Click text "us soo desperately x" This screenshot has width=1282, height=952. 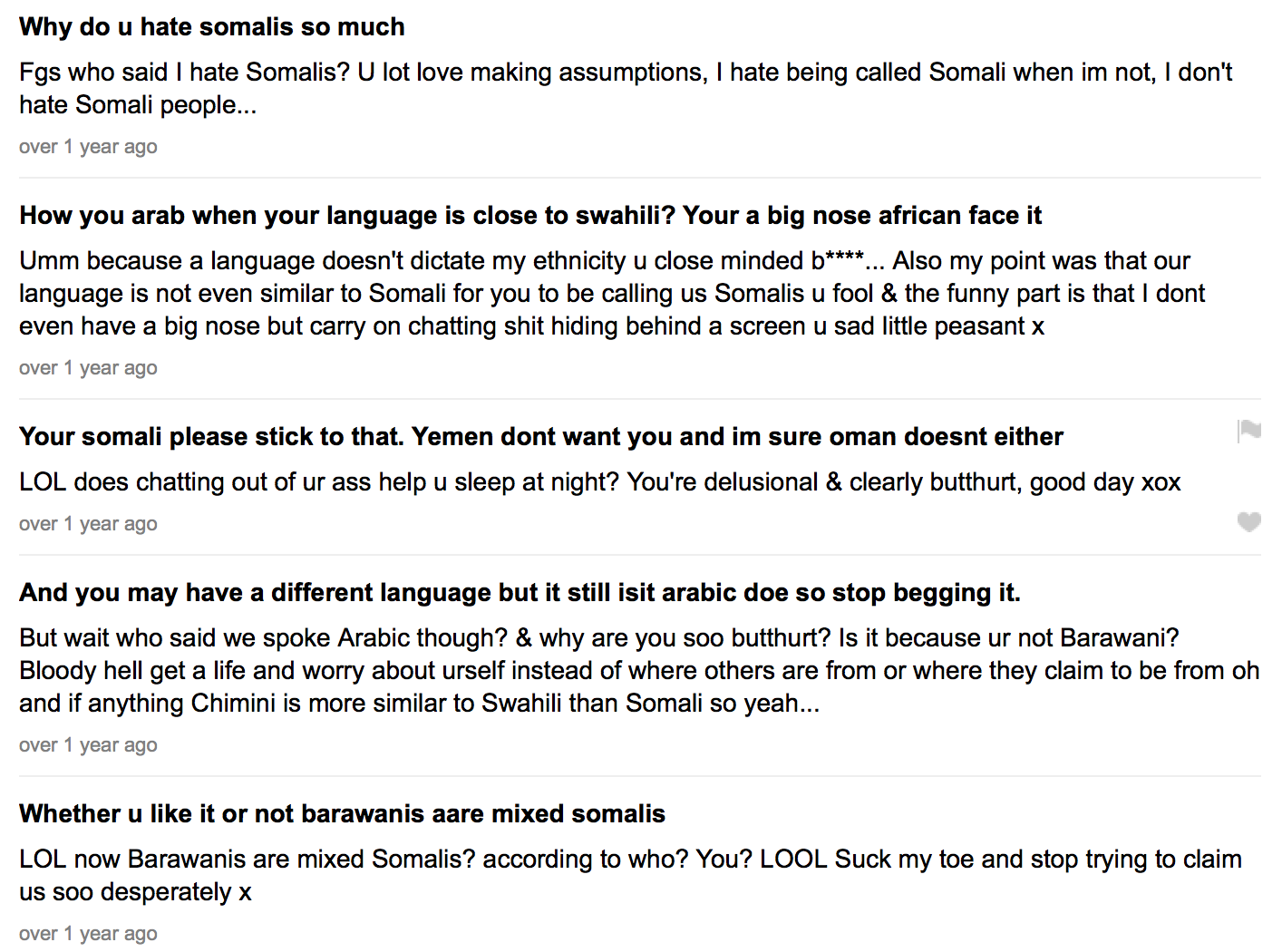(x=135, y=892)
